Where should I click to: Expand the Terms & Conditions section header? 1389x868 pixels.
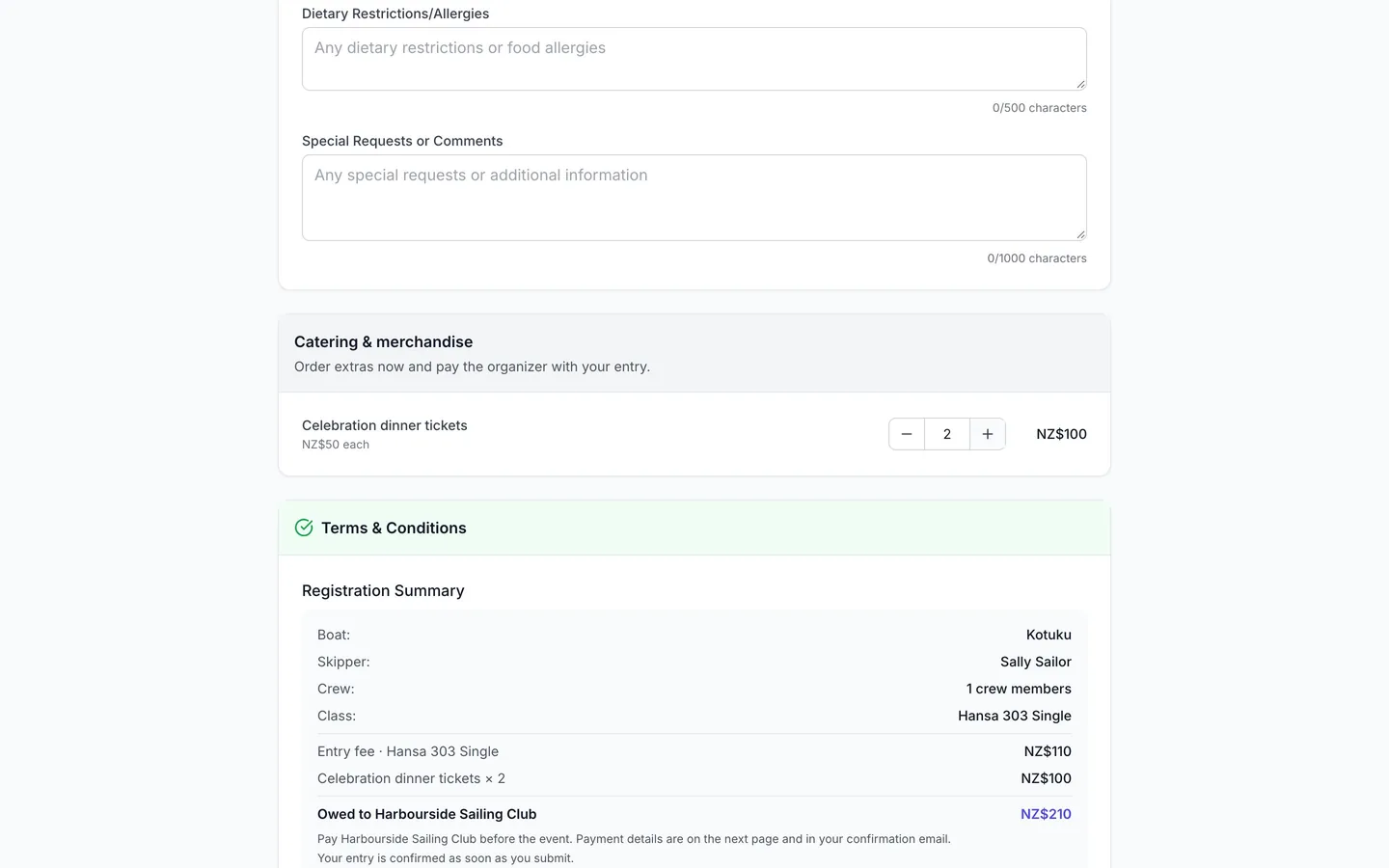[694, 528]
